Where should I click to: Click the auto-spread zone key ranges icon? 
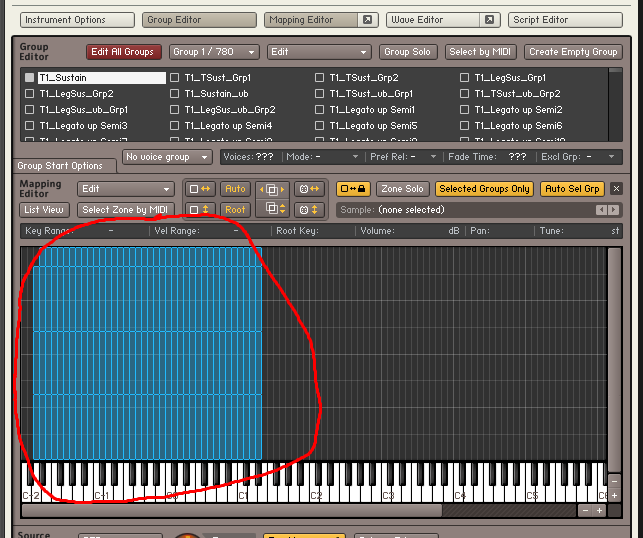[x=200, y=189]
